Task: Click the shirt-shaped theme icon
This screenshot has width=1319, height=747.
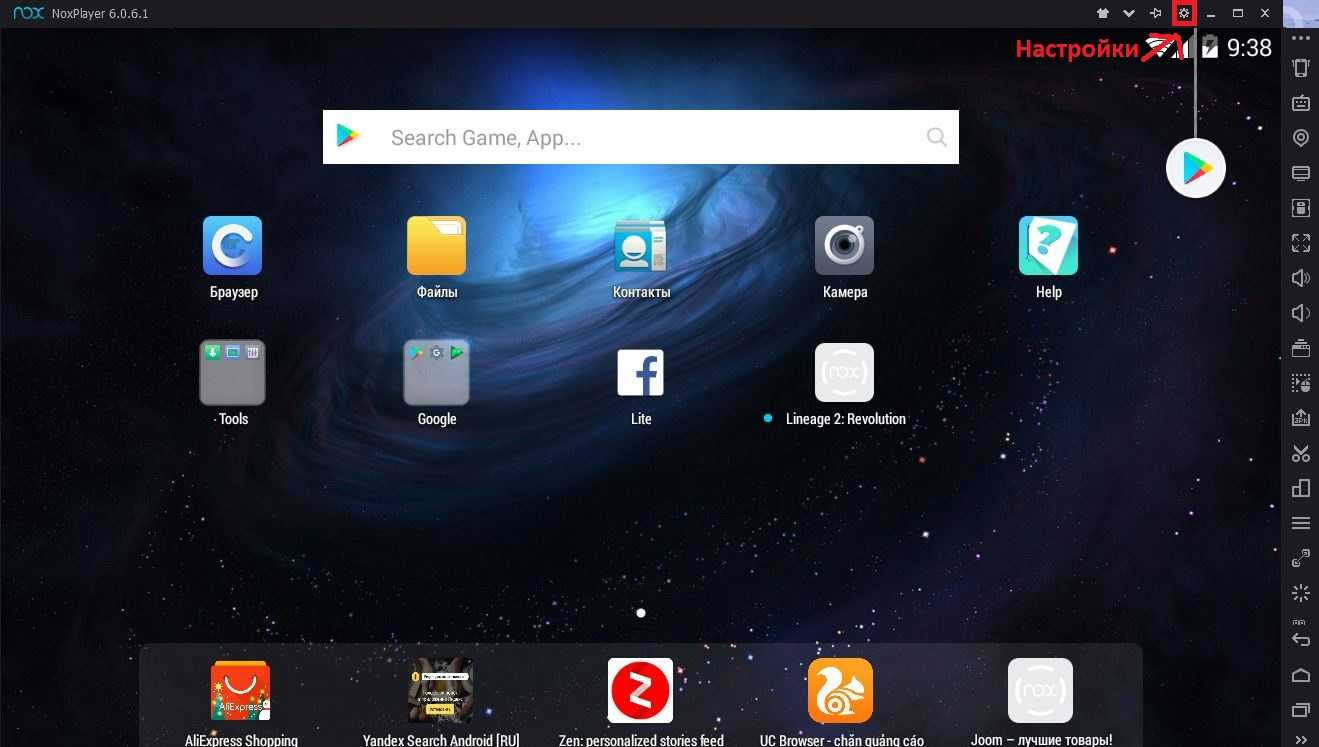Action: [x=1103, y=13]
